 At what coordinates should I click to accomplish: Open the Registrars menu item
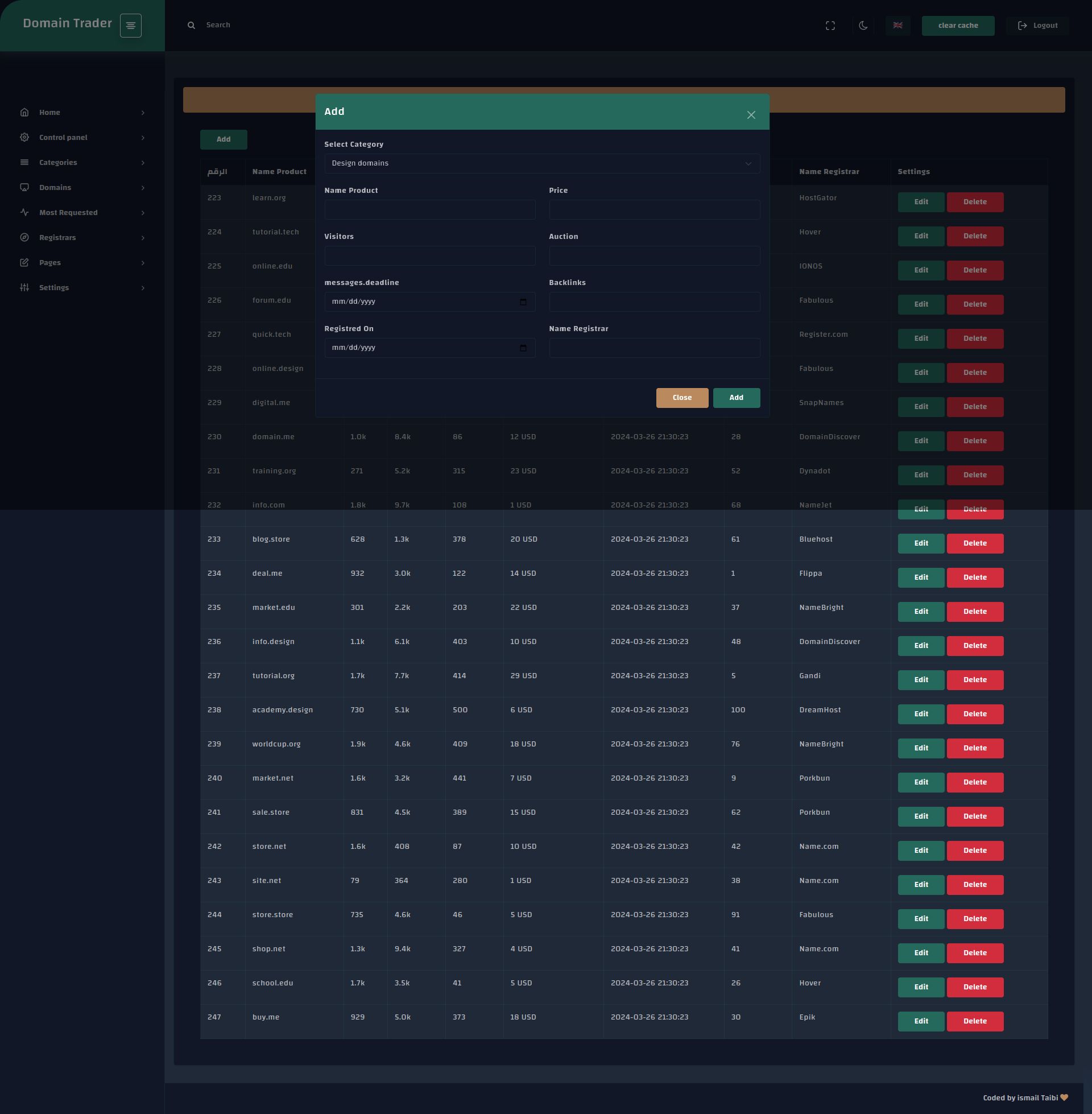[57, 237]
